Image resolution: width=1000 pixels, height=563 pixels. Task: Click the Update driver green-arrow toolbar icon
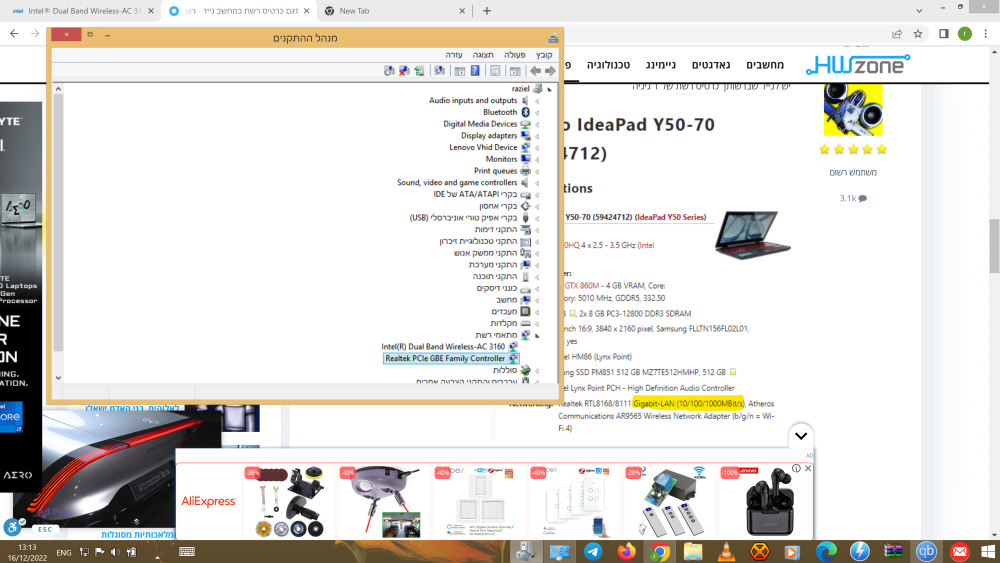[419, 71]
